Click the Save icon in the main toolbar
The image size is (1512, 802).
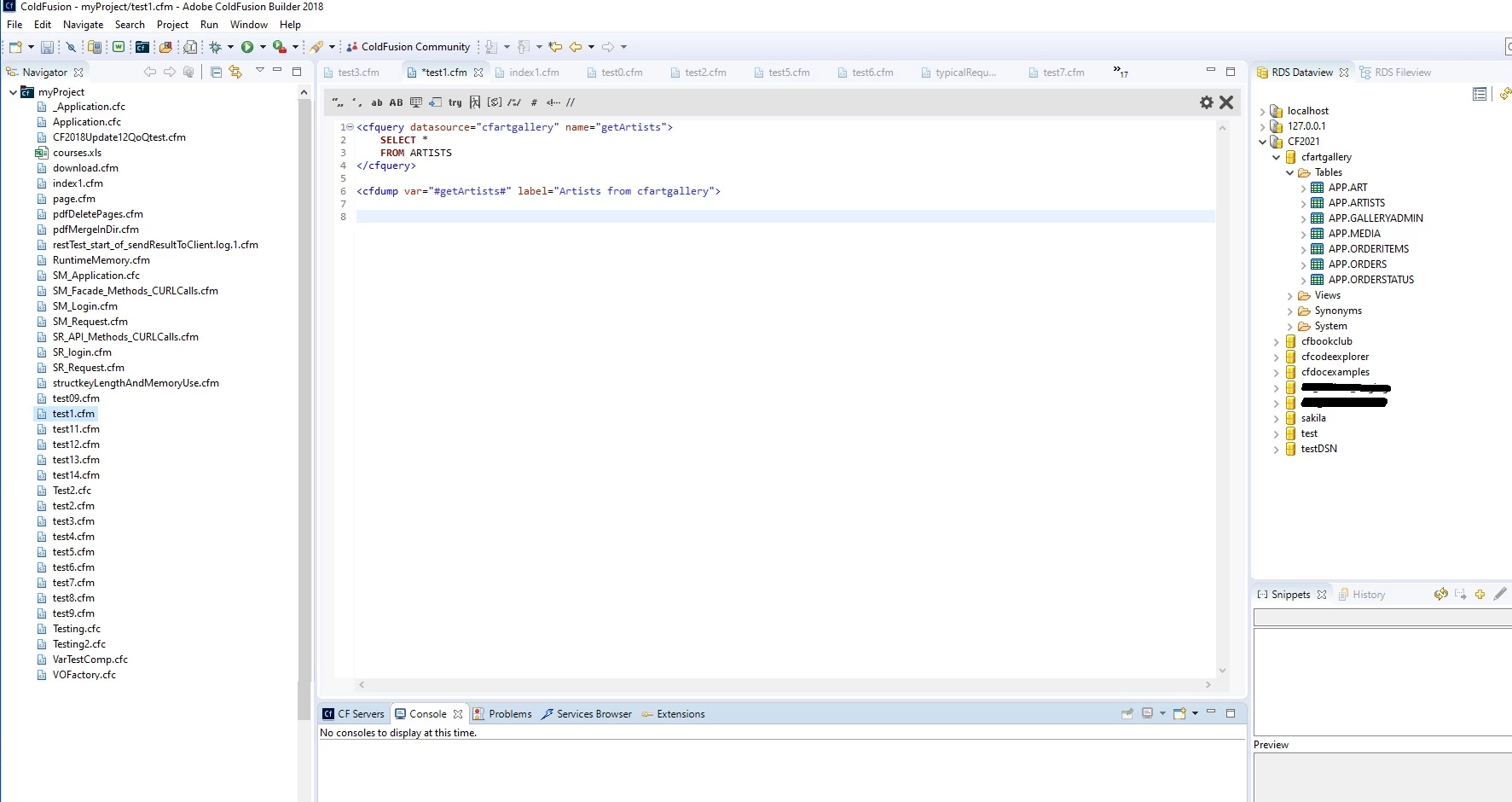(x=47, y=47)
